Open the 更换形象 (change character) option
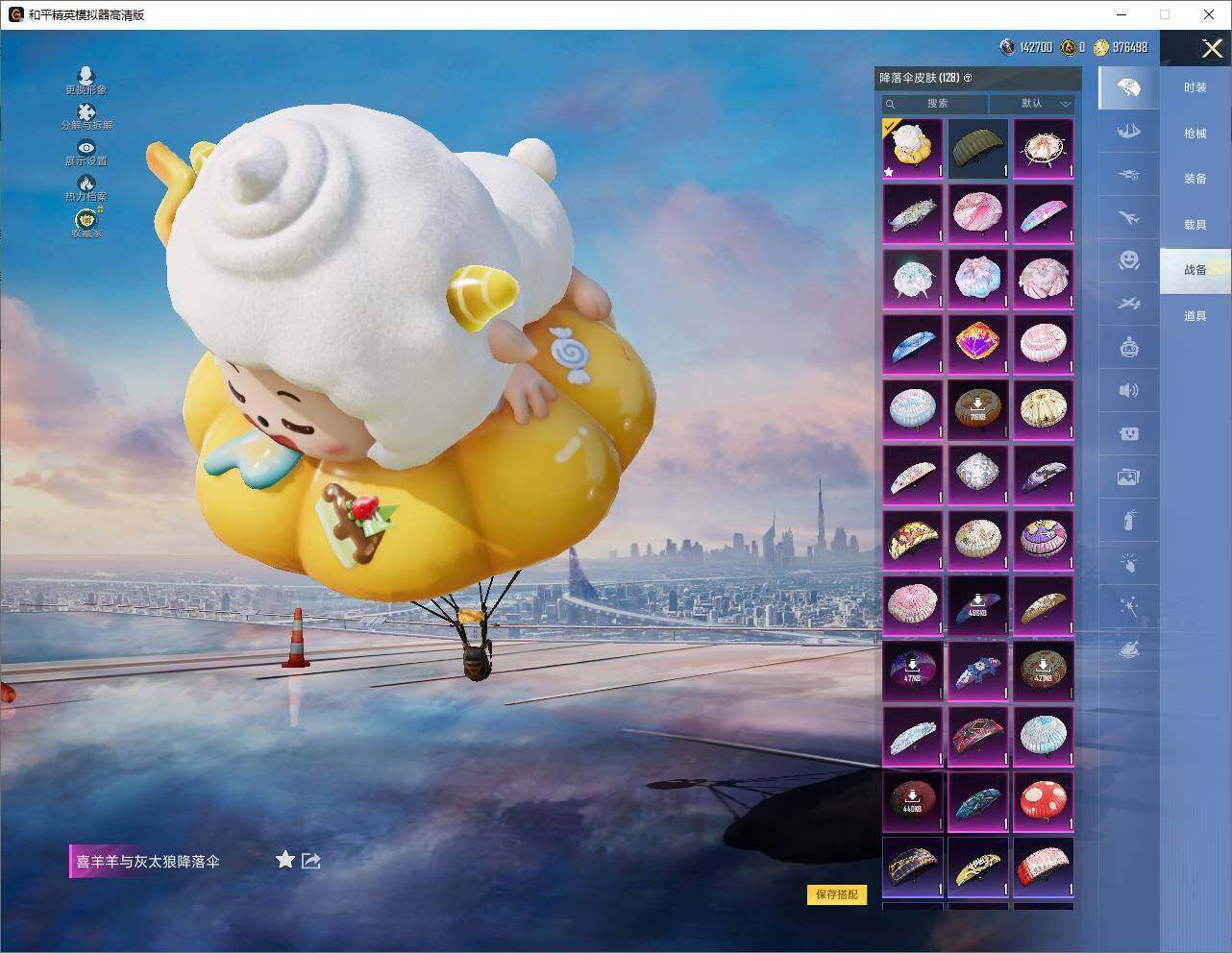This screenshot has width=1232, height=953. 86,81
